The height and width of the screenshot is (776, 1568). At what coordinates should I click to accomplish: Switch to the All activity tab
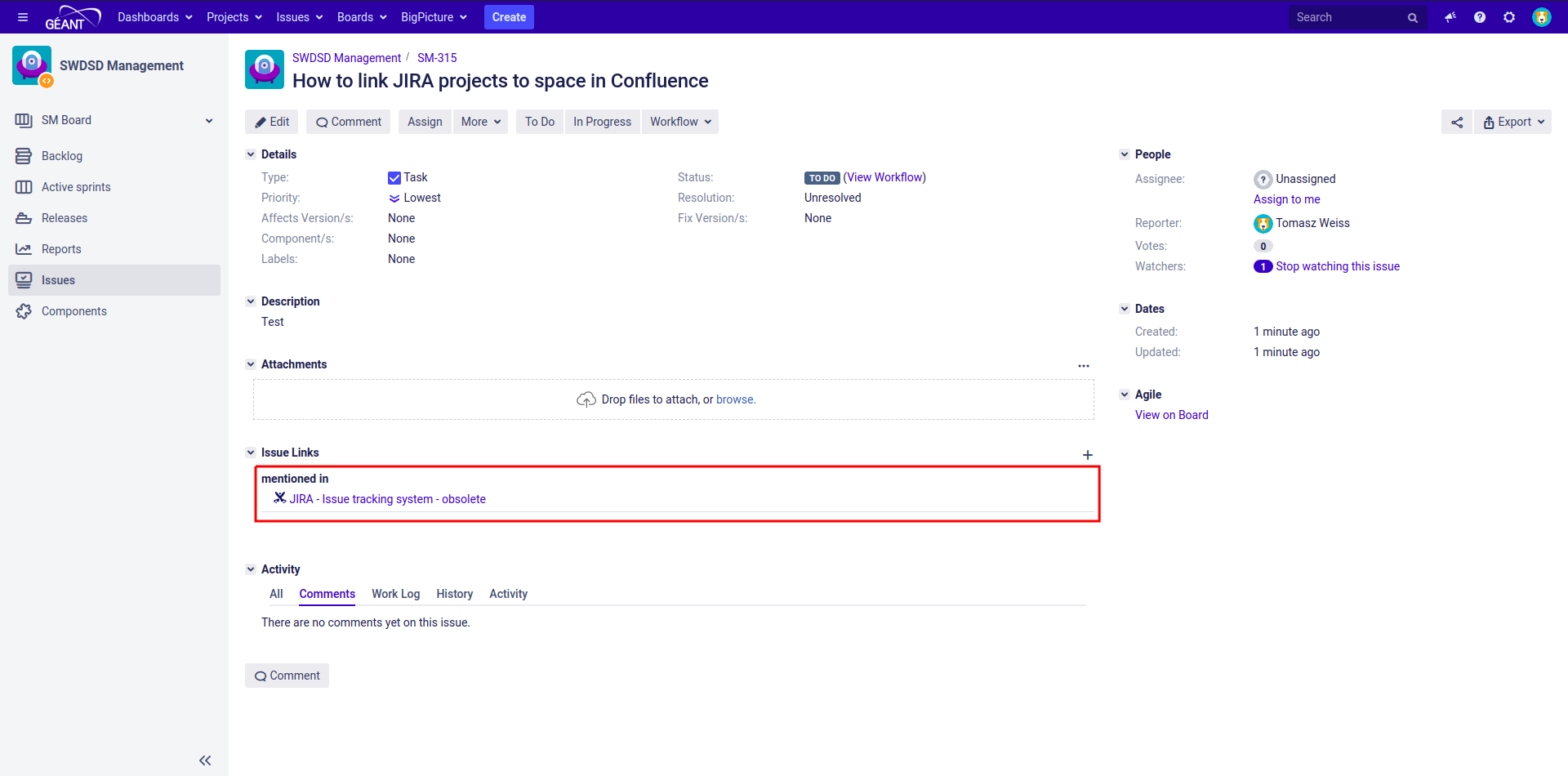[x=276, y=594]
